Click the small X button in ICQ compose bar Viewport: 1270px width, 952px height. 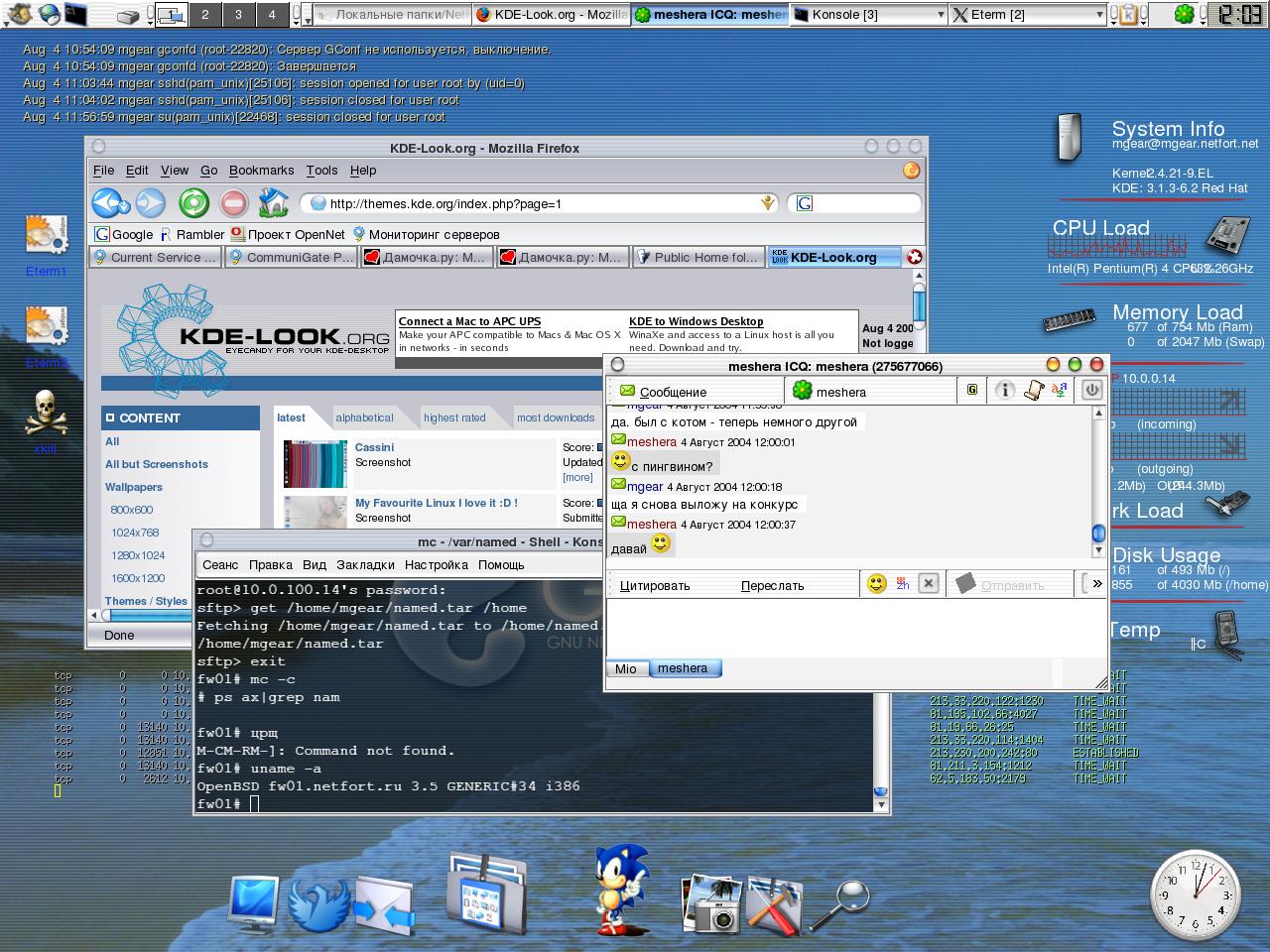pos(928,583)
